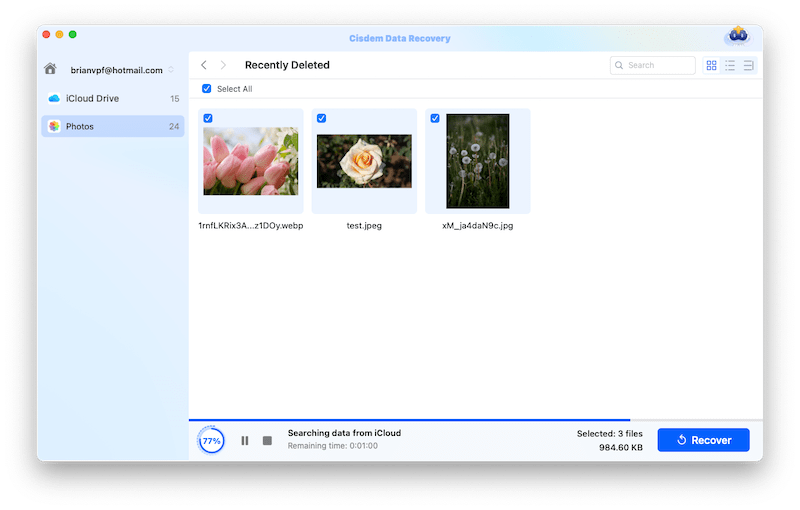The image size is (800, 510).
Task: Switch to list view
Action: [x=730, y=65]
